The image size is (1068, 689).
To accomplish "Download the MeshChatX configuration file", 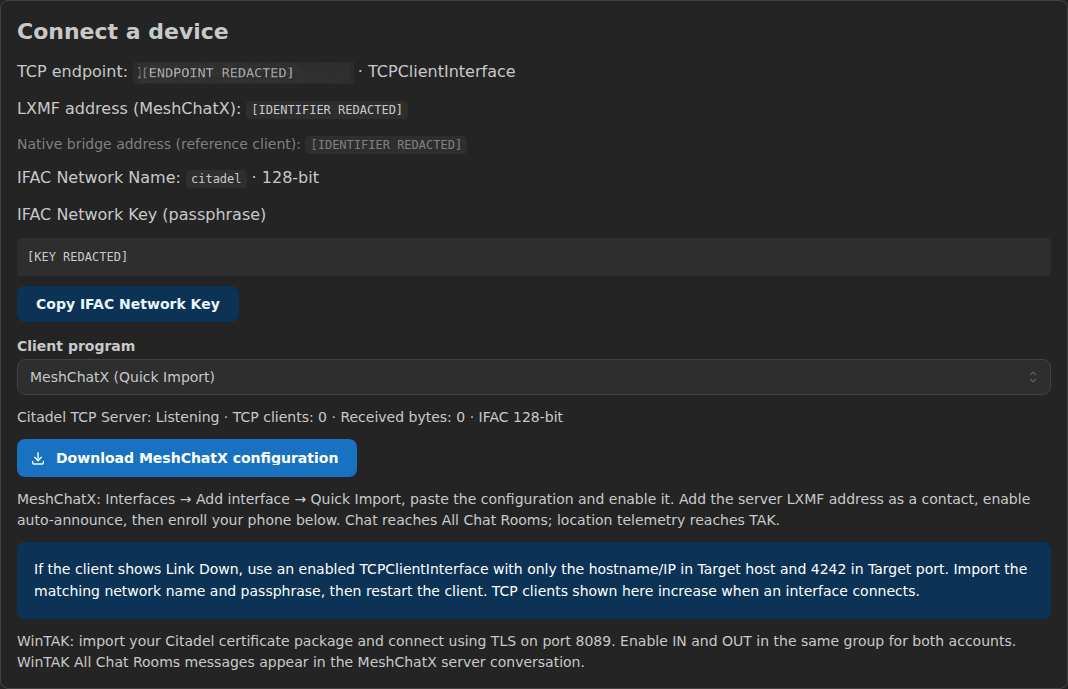I will (187, 458).
